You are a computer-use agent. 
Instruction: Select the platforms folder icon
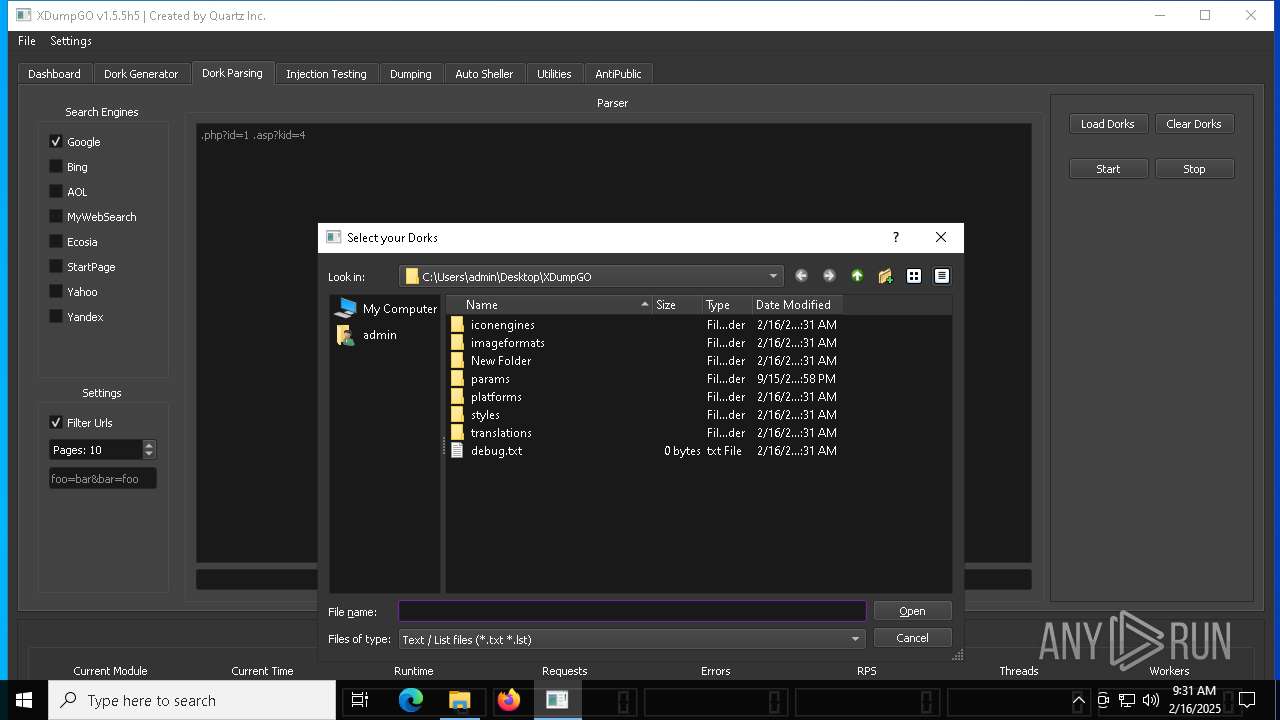click(x=457, y=397)
